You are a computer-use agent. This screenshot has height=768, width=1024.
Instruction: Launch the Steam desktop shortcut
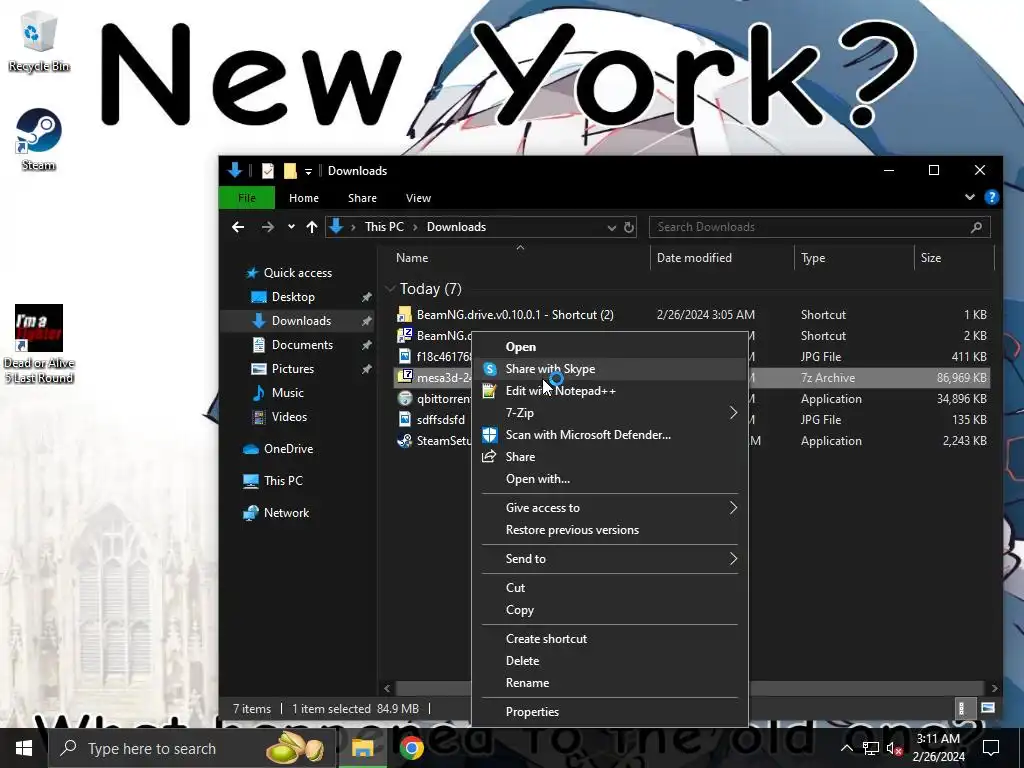click(39, 140)
